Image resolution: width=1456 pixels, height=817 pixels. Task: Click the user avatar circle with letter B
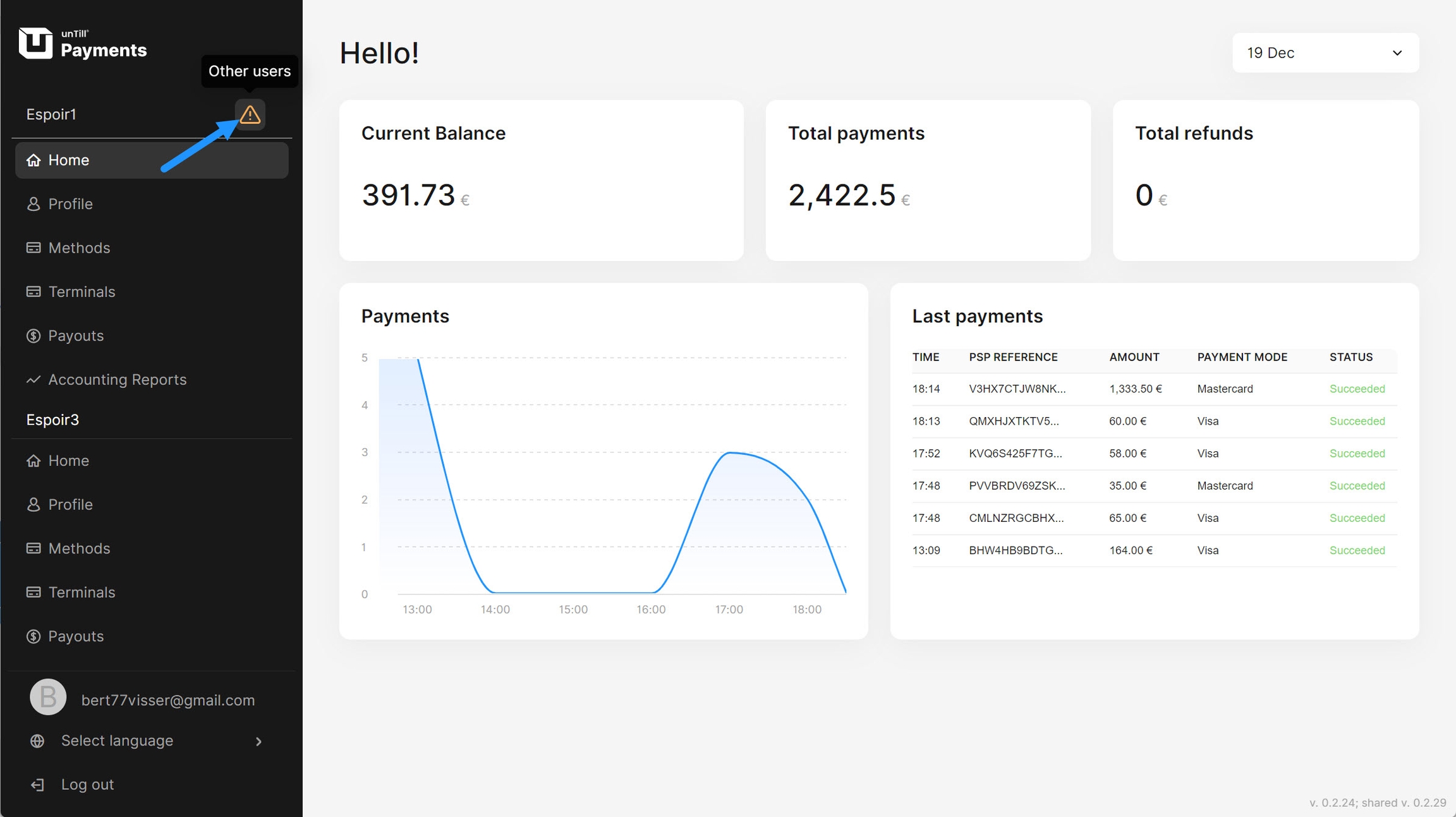tap(48, 698)
